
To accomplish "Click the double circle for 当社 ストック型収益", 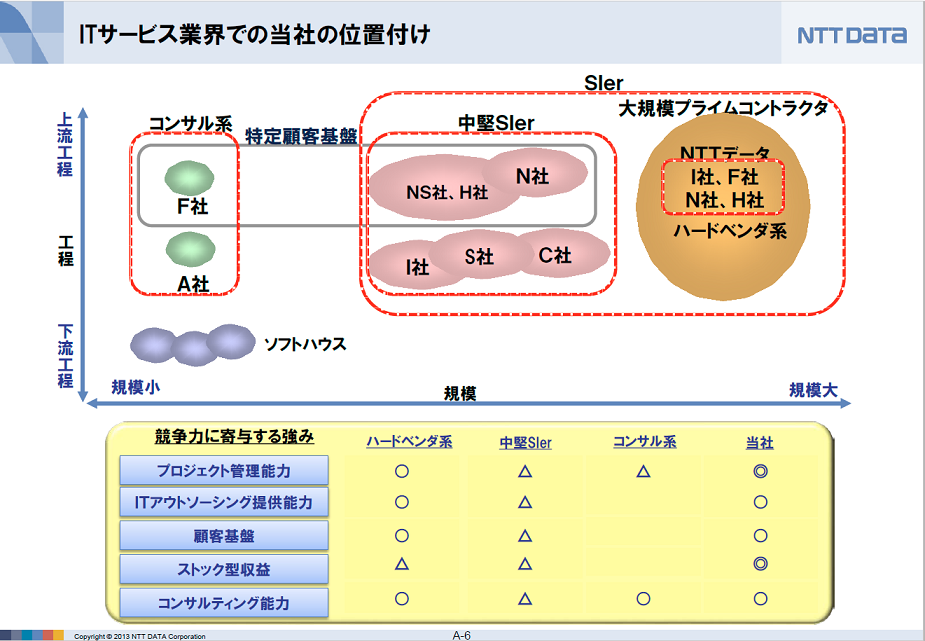I will (x=760, y=564).
